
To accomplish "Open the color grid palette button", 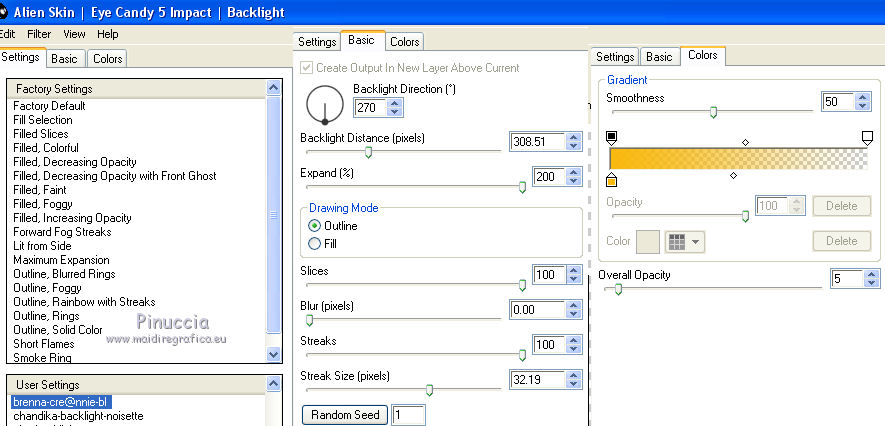I will pos(685,242).
